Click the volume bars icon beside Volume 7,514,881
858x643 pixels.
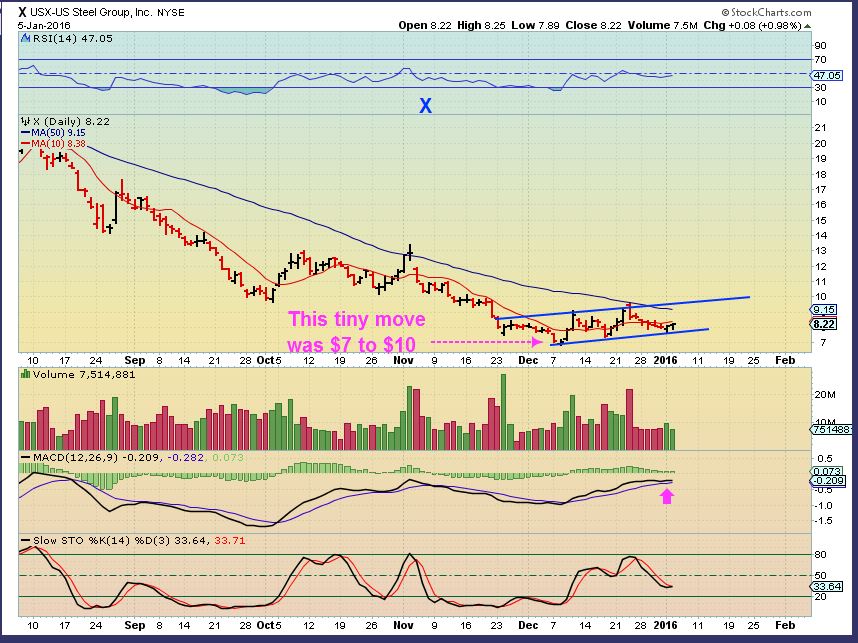click(25, 374)
